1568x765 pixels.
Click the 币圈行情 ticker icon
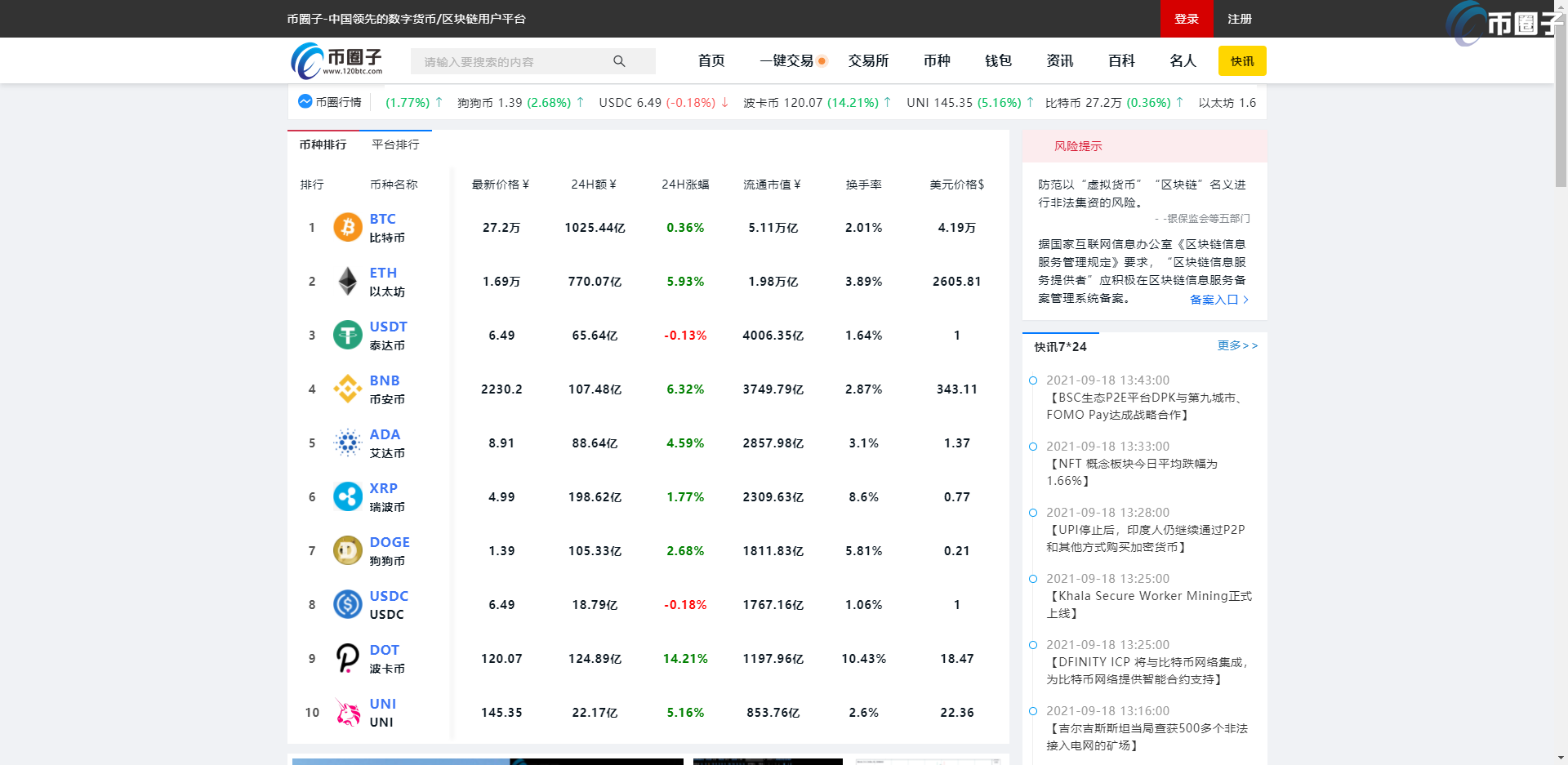click(x=305, y=101)
